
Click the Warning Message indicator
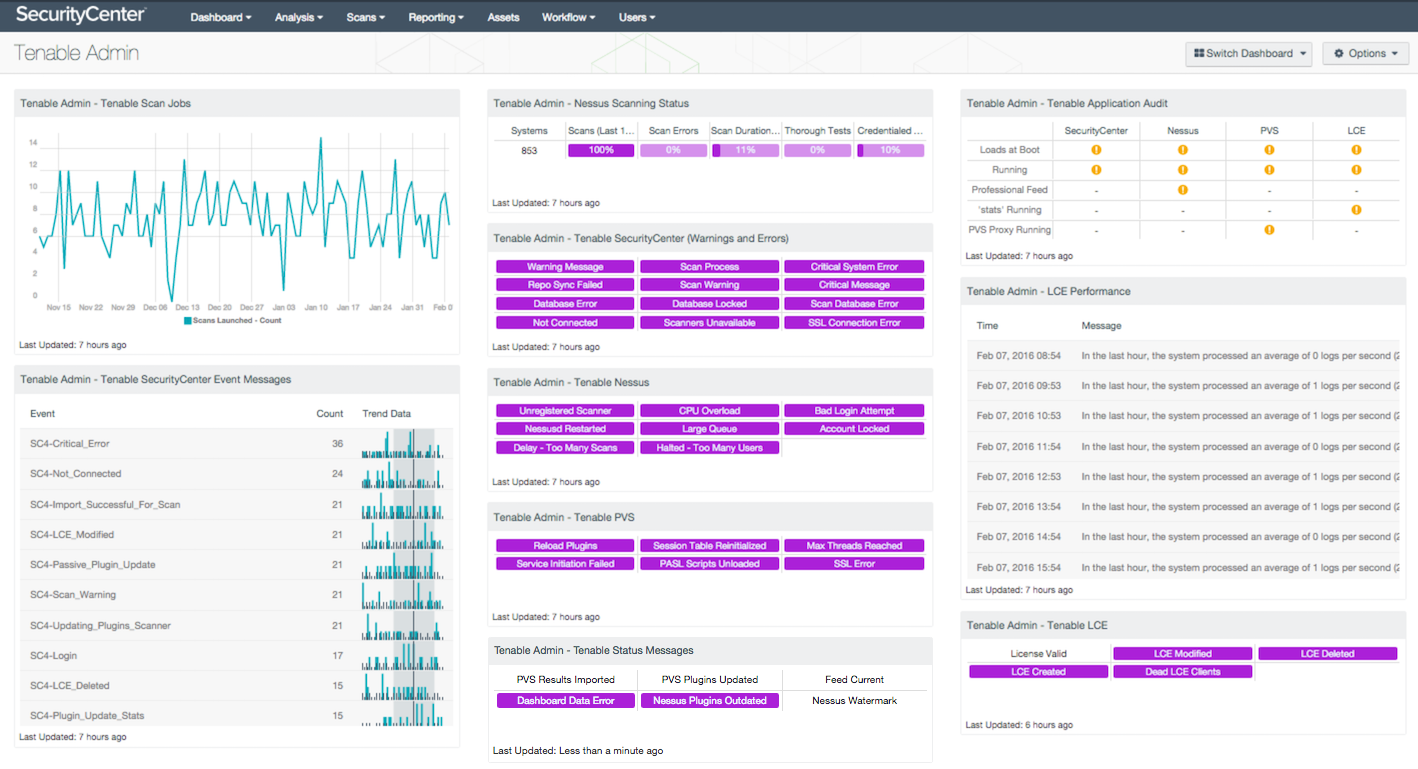tap(565, 267)
